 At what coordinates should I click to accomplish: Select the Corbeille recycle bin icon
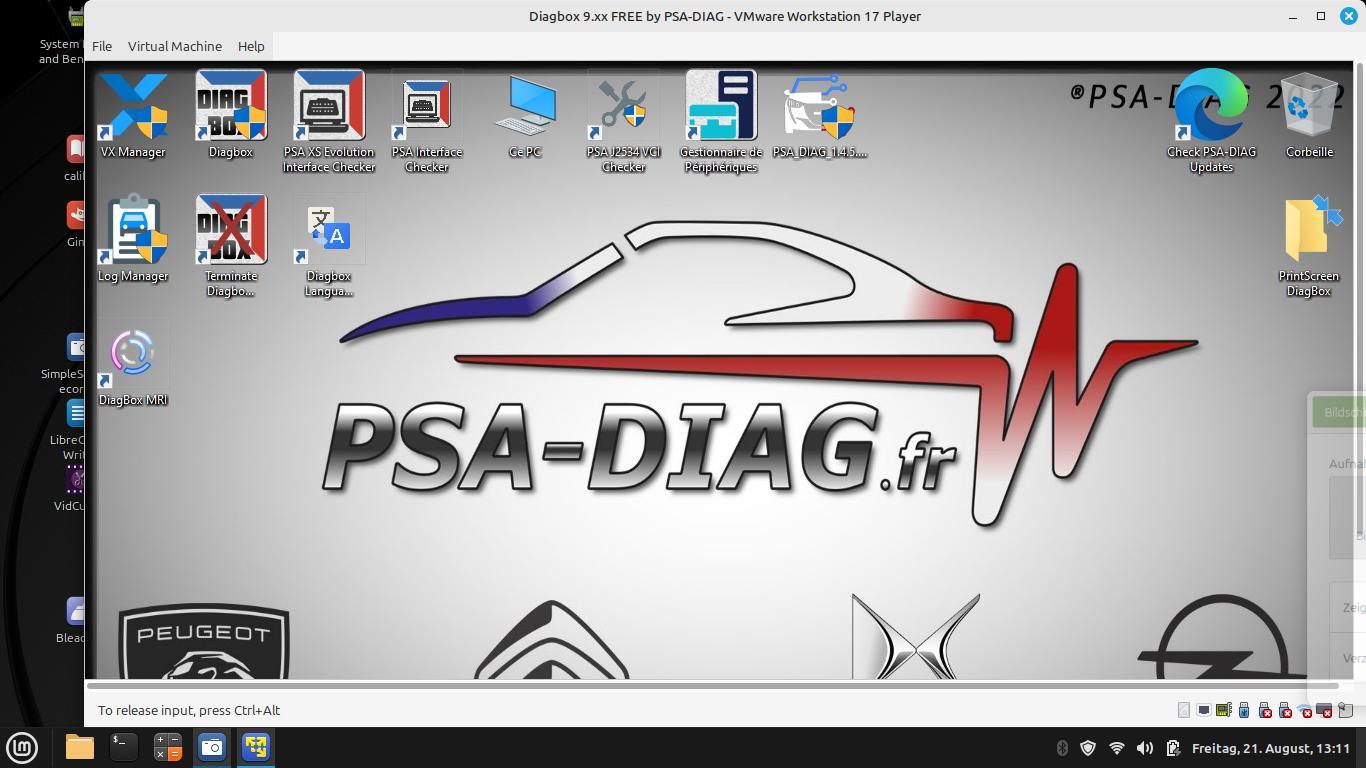click(1309, 115)
